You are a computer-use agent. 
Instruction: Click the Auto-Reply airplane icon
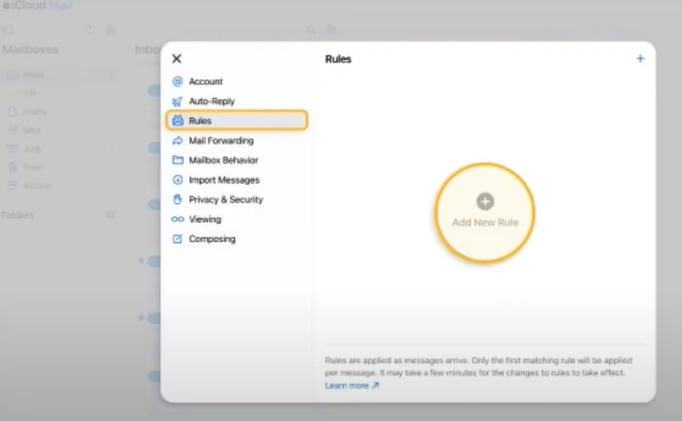point(178,101)
